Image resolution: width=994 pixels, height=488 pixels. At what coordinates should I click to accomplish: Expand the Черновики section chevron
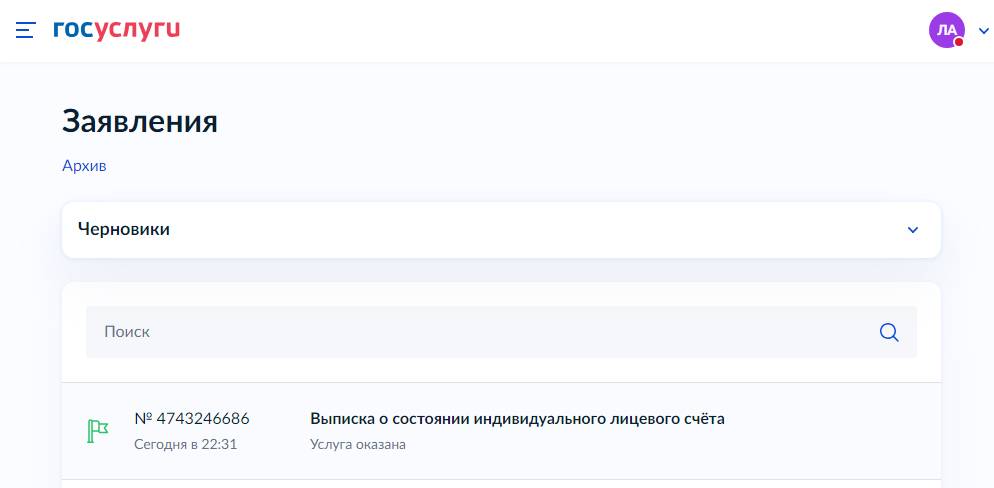pyautogui.click(x=913, y=230)
